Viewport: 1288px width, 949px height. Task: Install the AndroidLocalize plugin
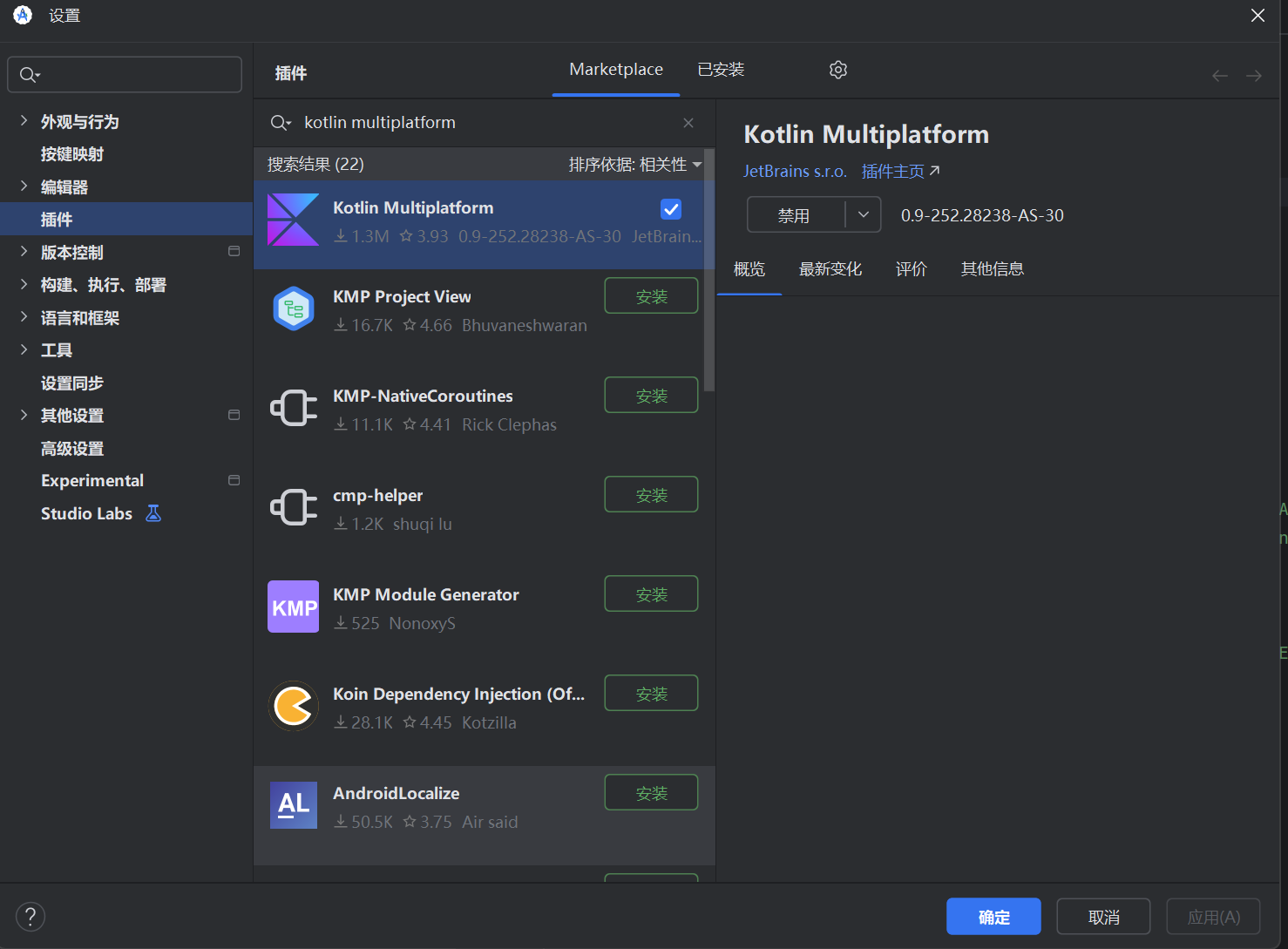click(652, 793)
